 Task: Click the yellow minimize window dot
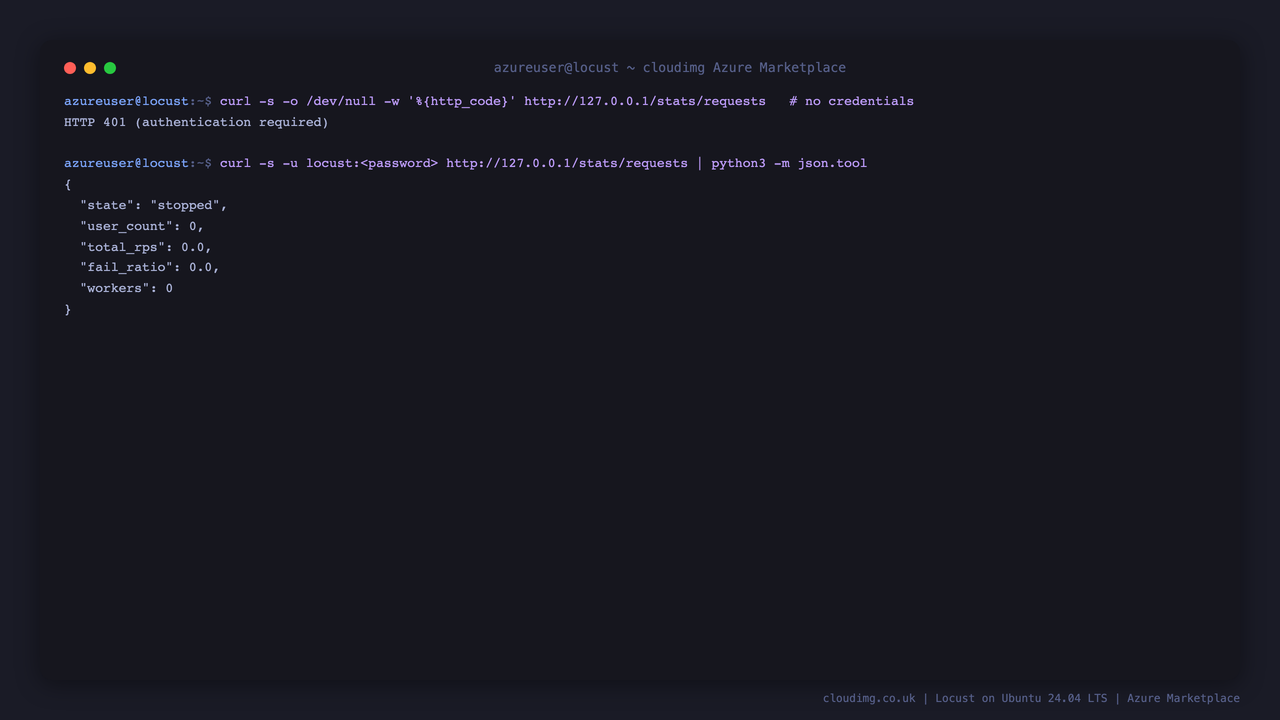90,68
